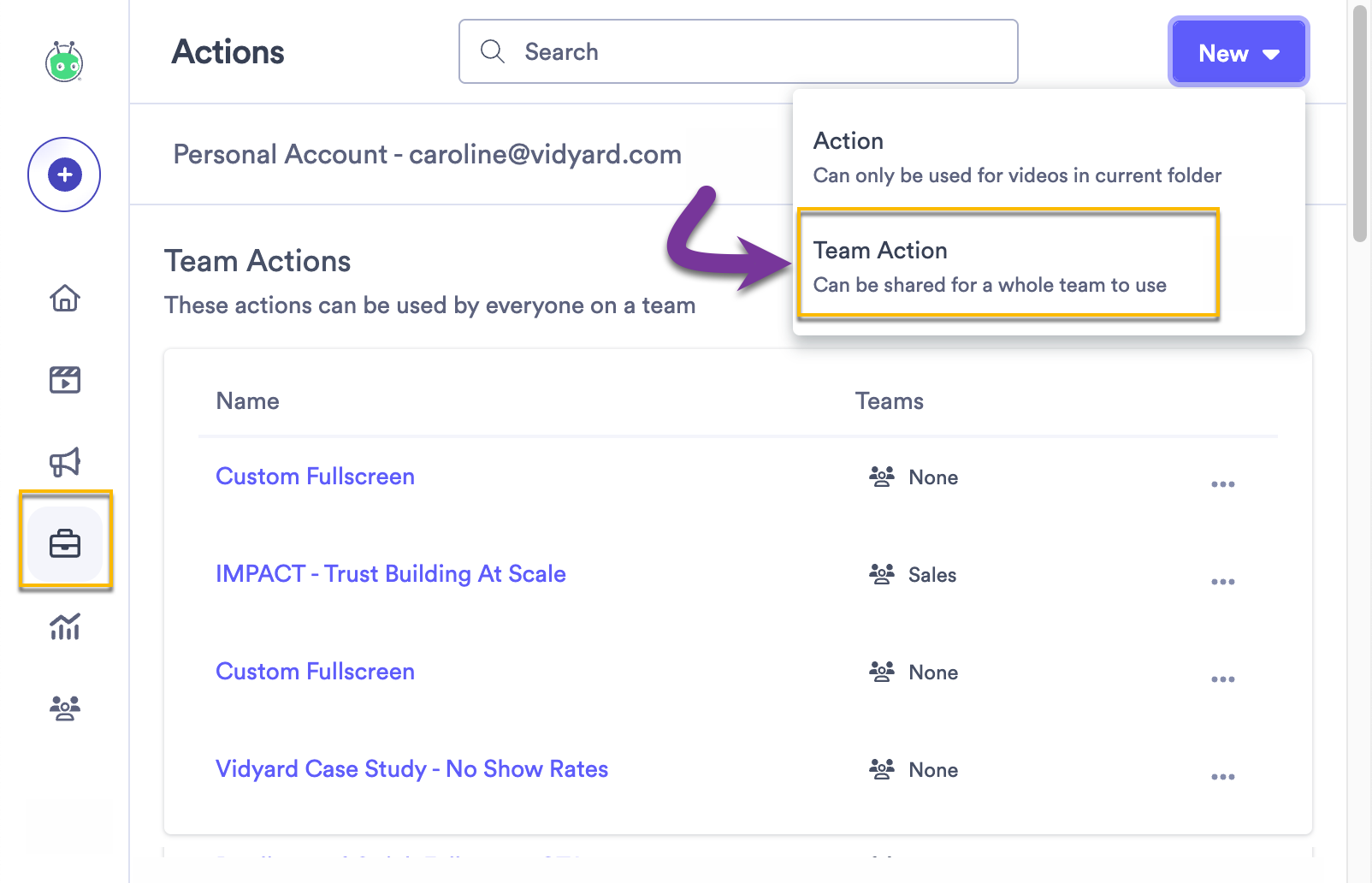This screenshot has width=1372, height=883.
Task: Open the New dropdown button
Action: 1238,52
